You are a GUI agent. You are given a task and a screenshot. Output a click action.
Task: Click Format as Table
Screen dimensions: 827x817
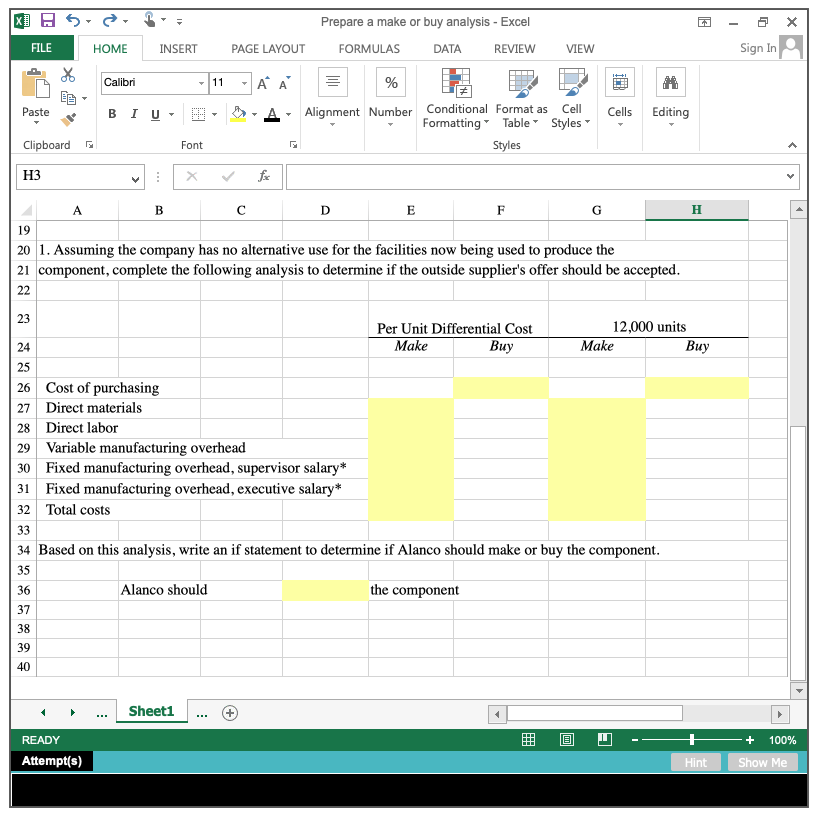(520, 98)
